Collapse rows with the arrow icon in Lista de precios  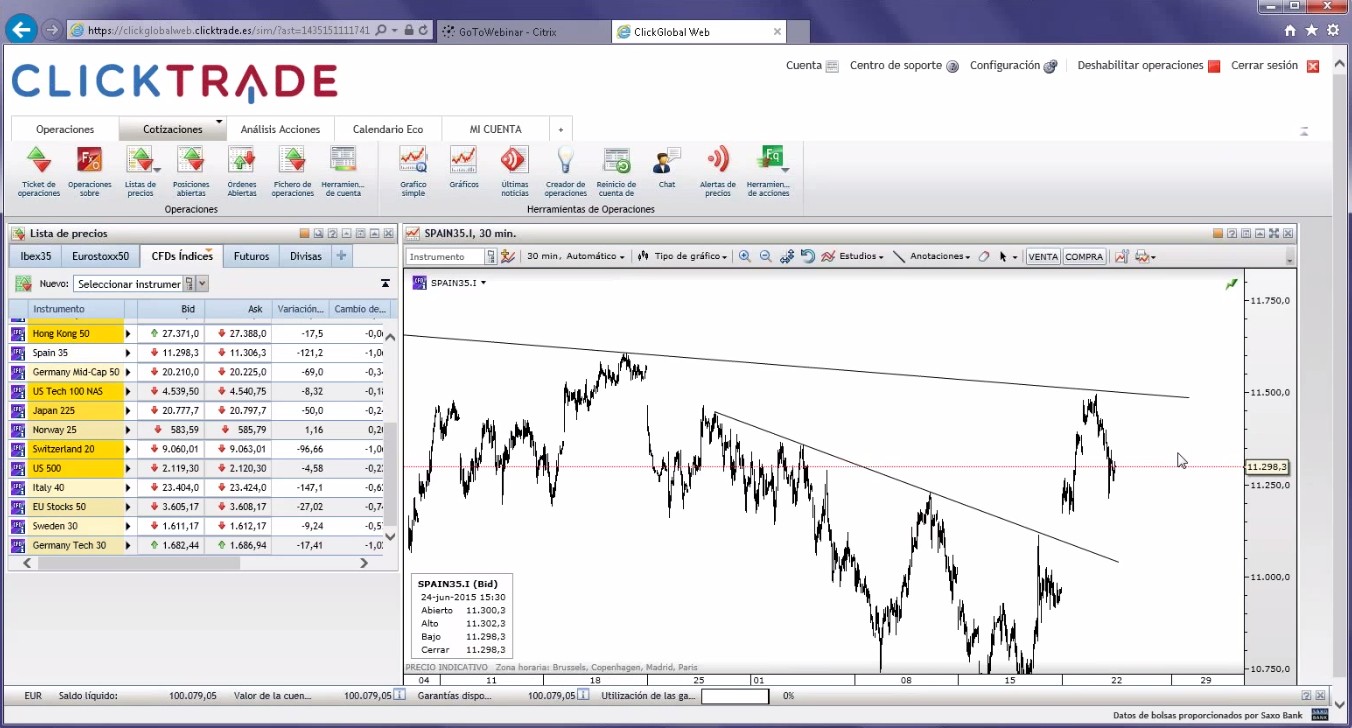[386, 284]
